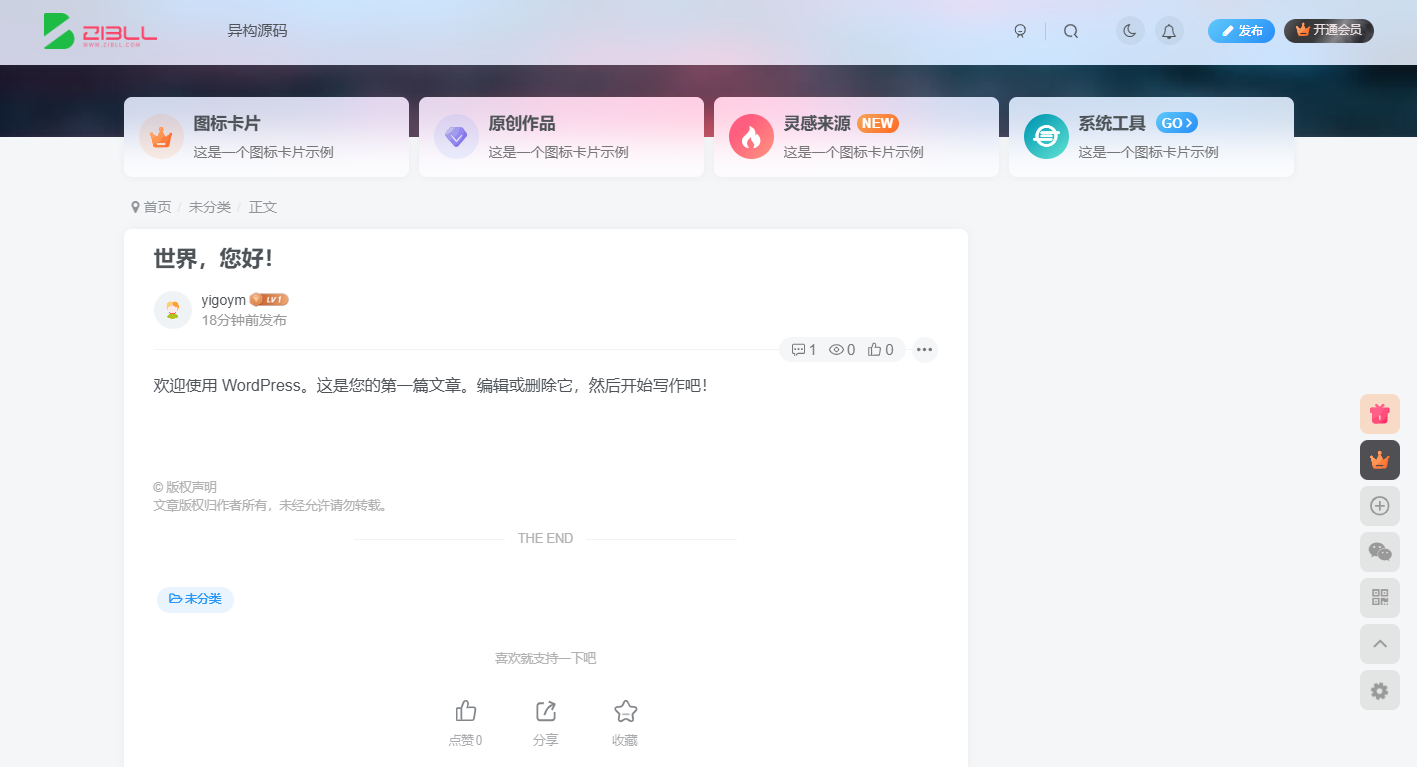Image resolution: width=1417 pixels, height=767 pixels.
Task: Toggle dark mode with the moon icon
Action: coord(1129,31)
